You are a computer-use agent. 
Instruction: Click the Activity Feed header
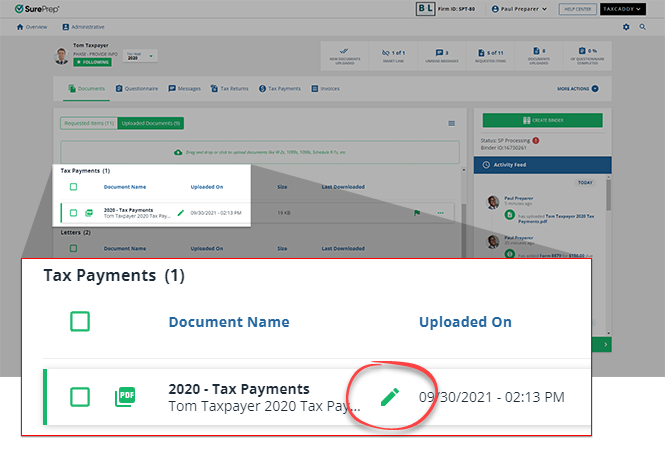(x=542, y=165)
